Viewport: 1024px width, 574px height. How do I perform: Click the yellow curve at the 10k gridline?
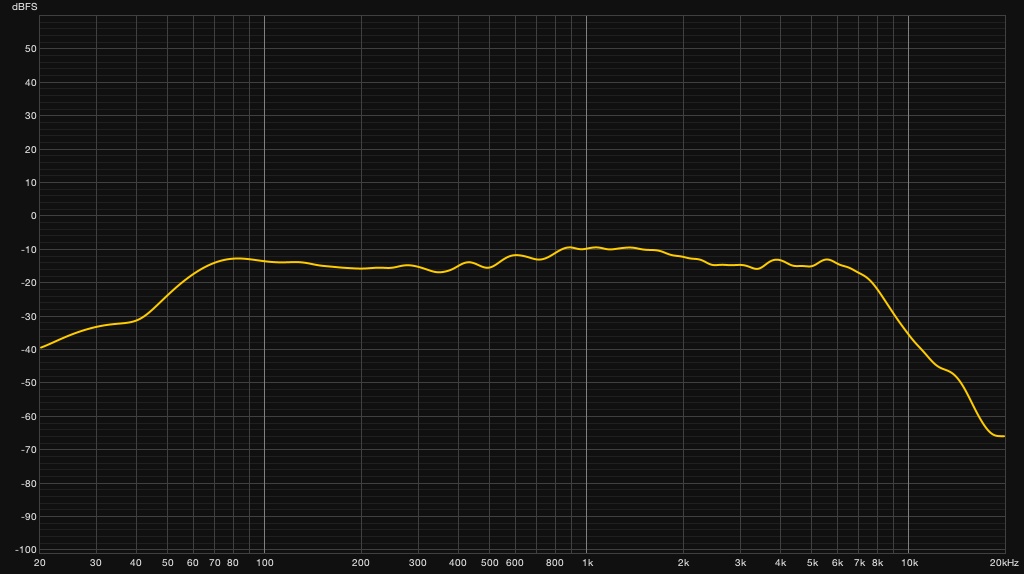point(908,335)
